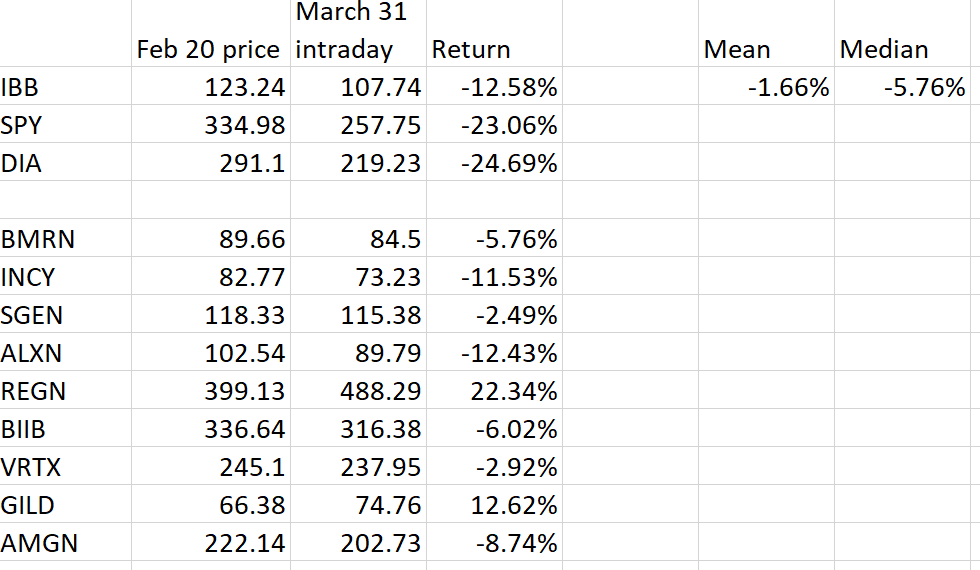Click the Mean header cell

point(766,32)
